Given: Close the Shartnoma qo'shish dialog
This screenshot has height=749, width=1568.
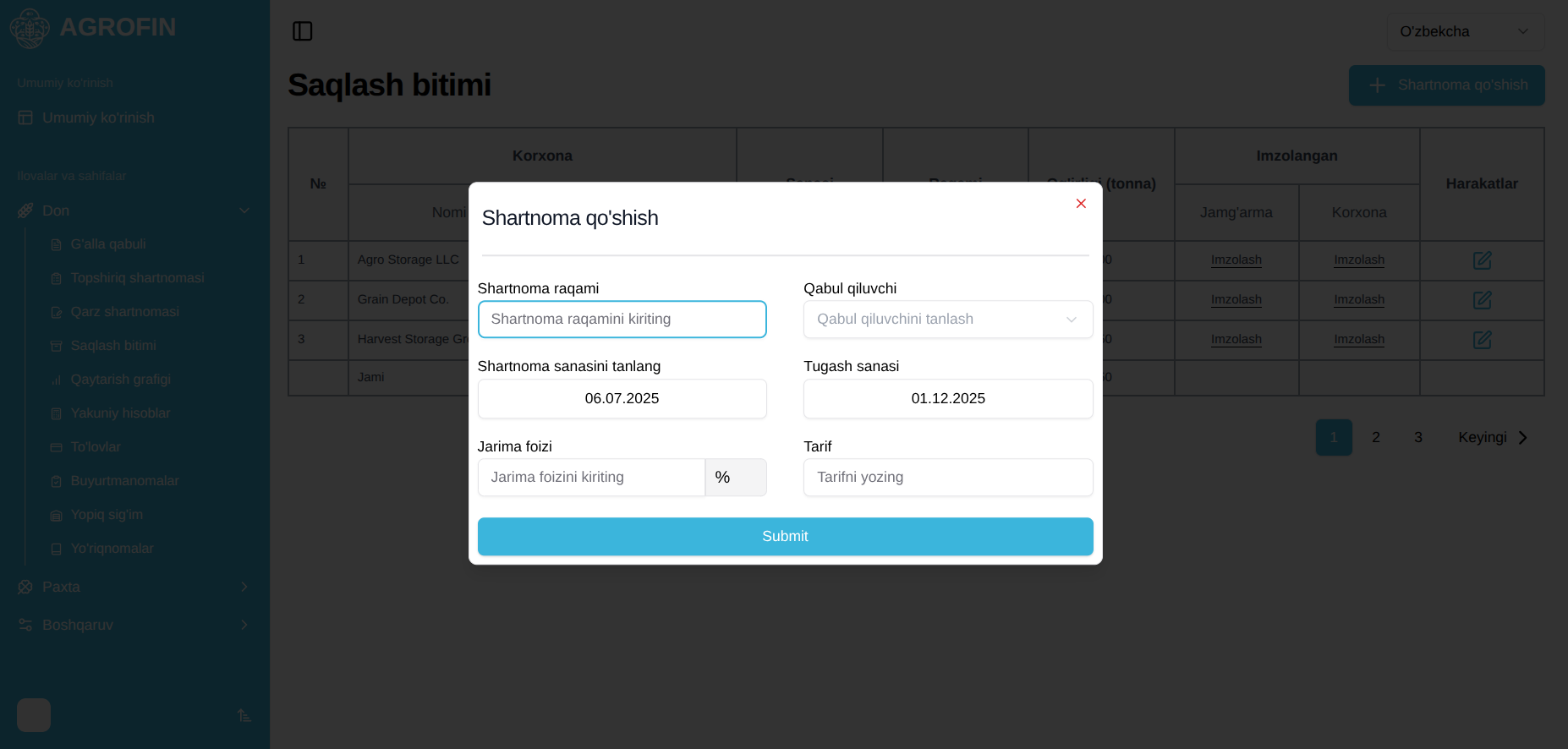Looking at the screenshot, I should point(1081,204).
